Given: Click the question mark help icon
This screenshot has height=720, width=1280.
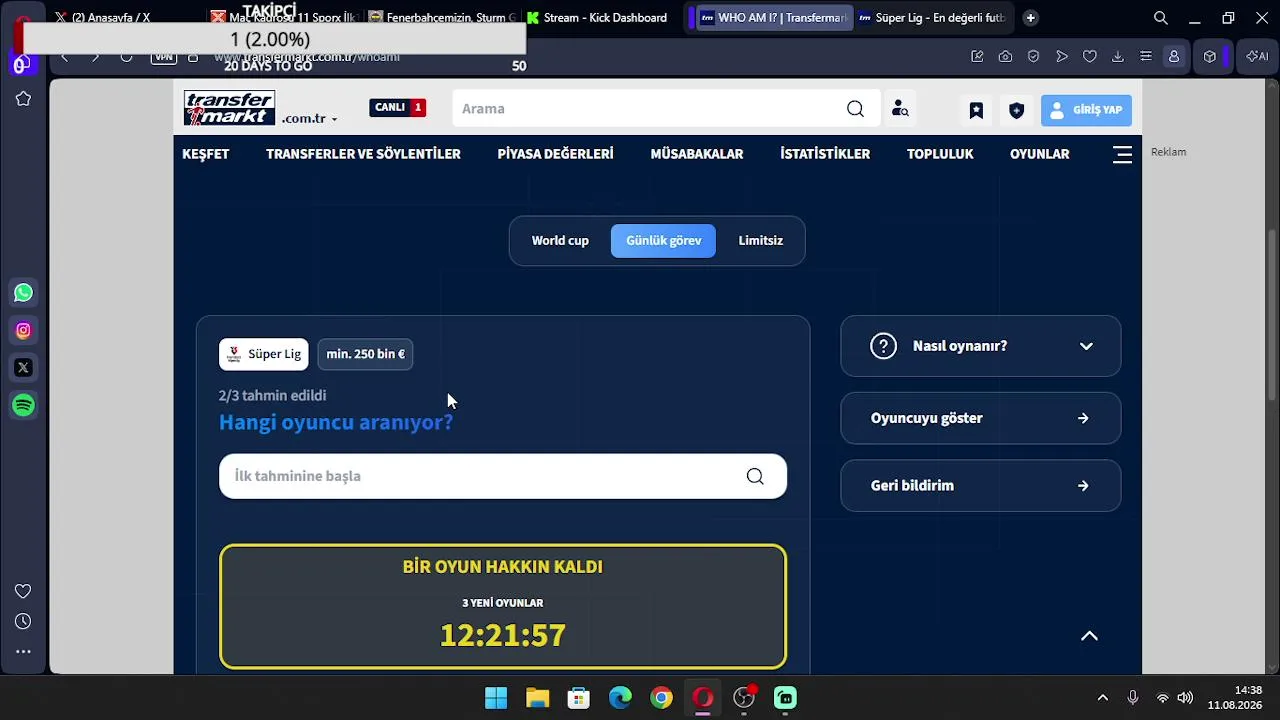Looking at the screenshot, I should pyautogui.click(x=883, y=346).
